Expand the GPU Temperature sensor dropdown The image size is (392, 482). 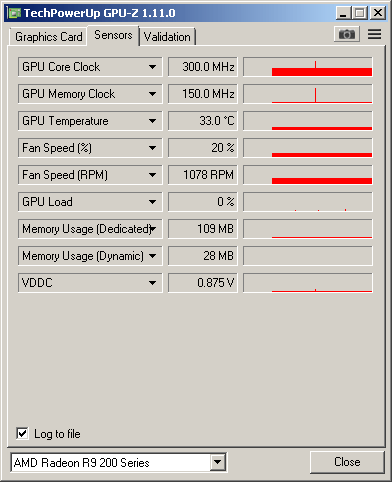[153, 121]
